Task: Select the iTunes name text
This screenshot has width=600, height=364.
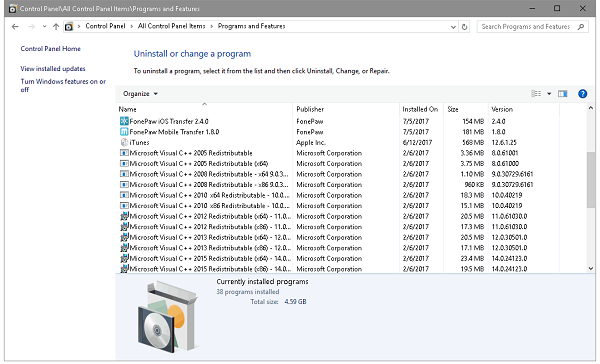Action: 139,142
